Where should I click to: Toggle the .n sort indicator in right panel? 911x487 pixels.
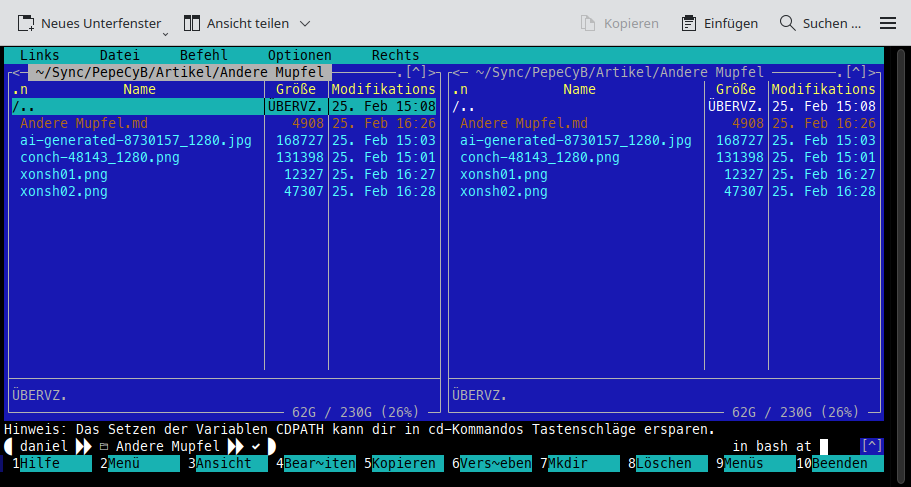(460, 89)
